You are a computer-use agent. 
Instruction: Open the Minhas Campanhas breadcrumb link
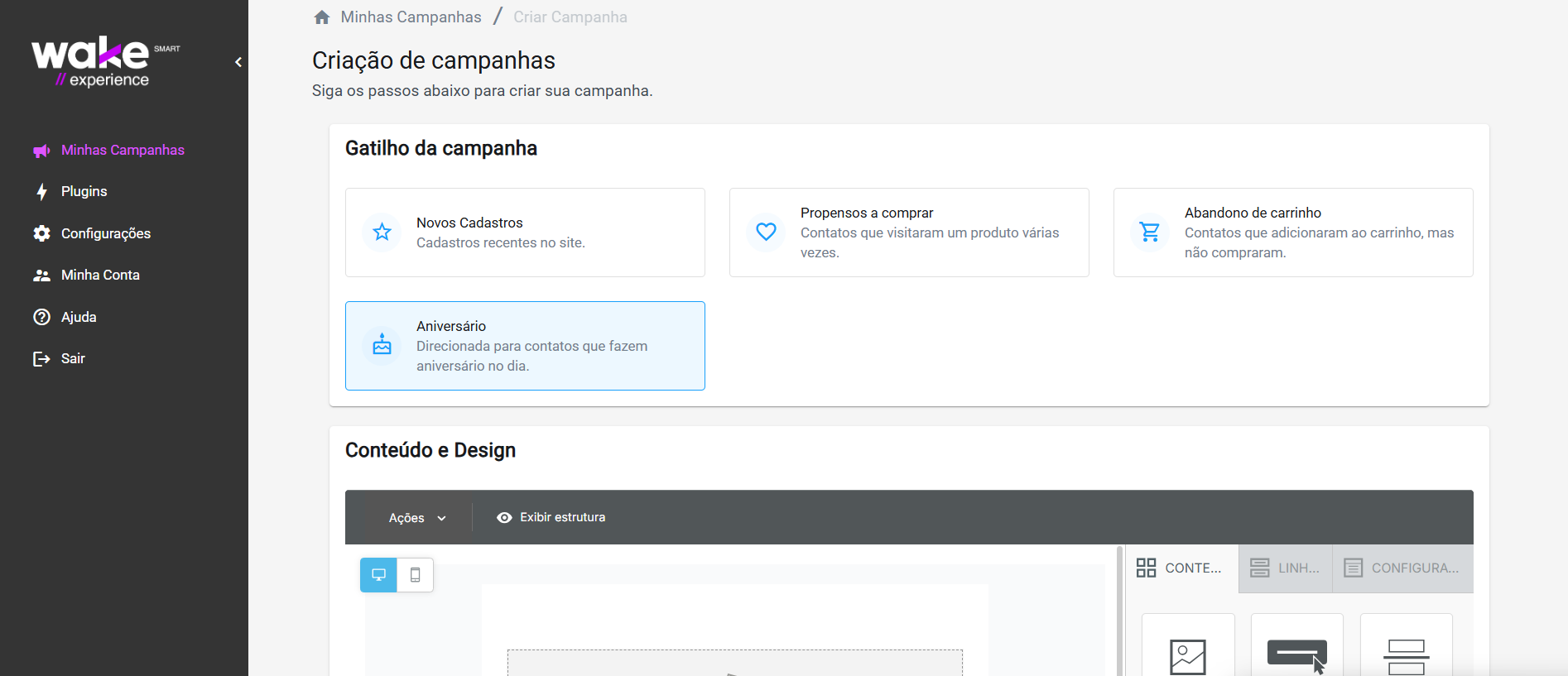pyautogui.click(x=411, y=17)
